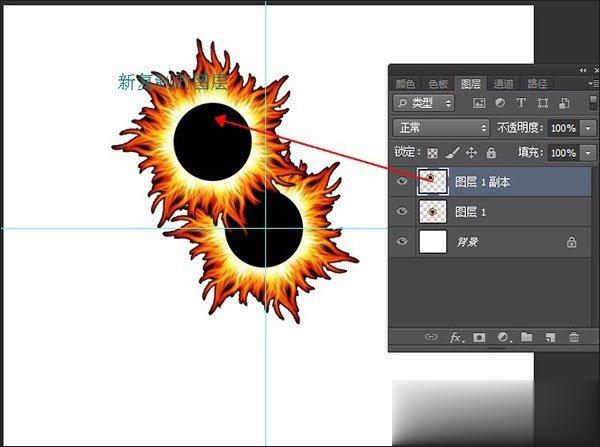Switch to the 通道 tab

tap(504, 83)
